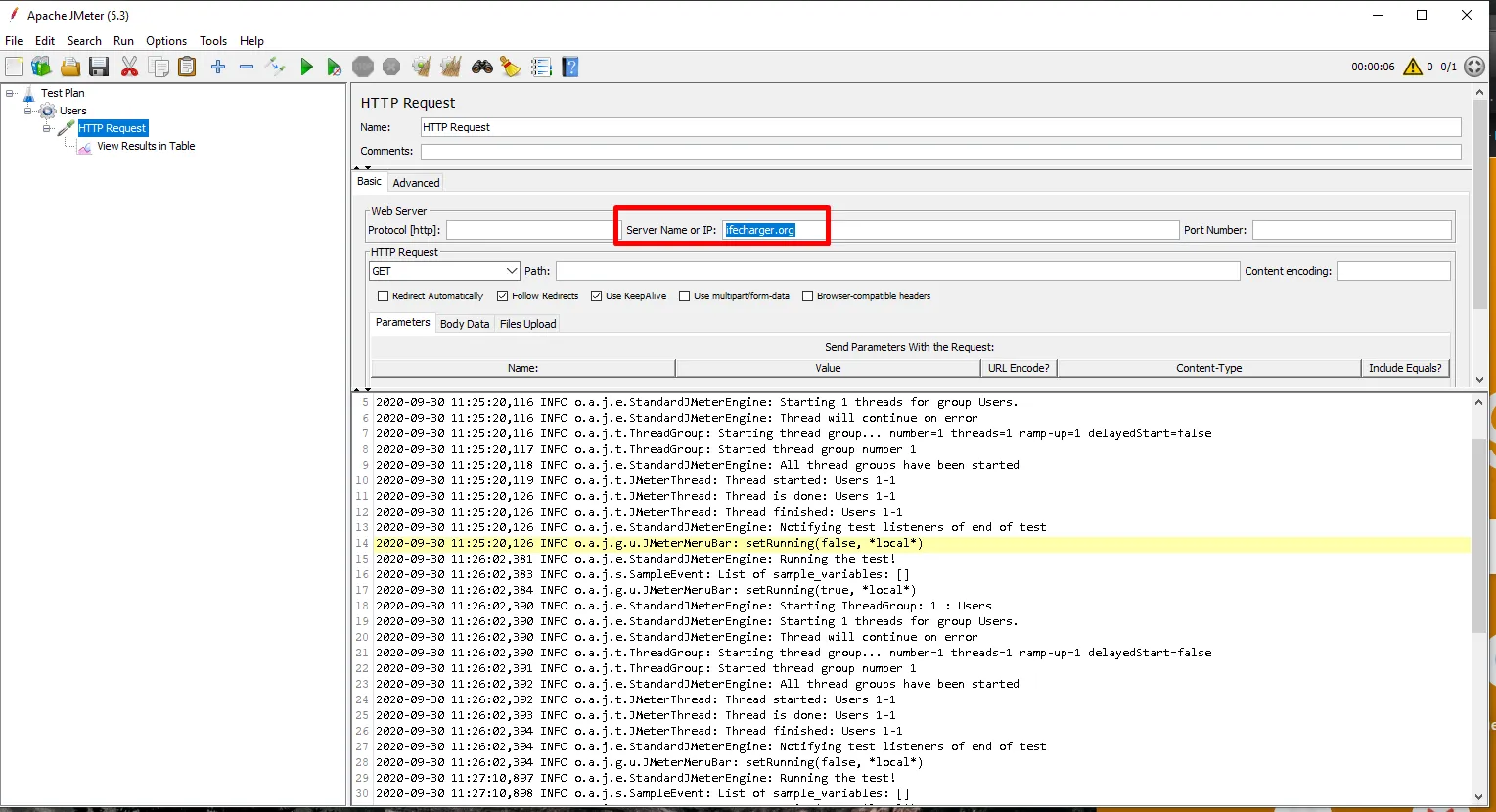The image size is (1496, 812).
Task: Click the Path input field
Action: pos(897,271)
